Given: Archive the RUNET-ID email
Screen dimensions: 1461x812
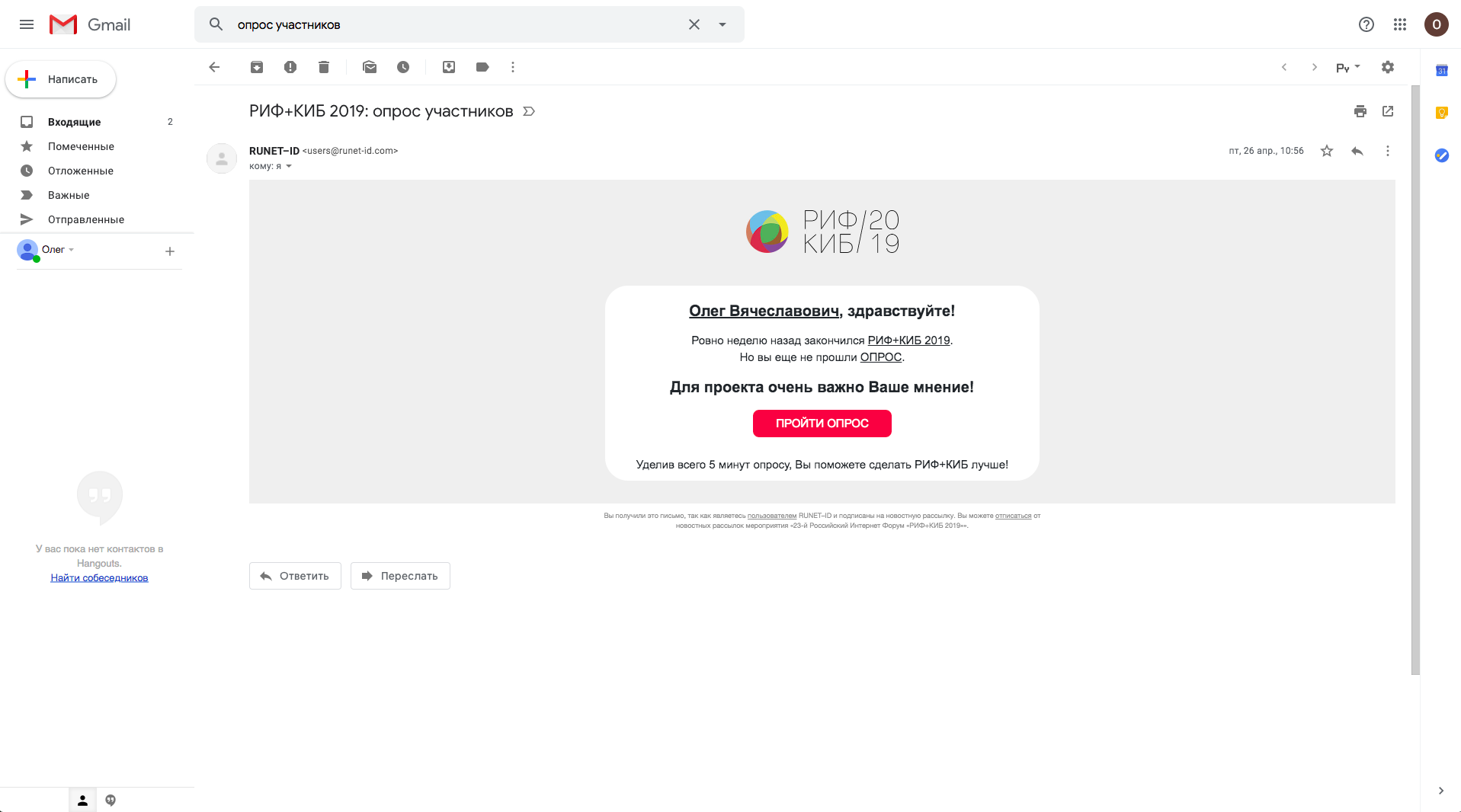Looking at the screenshot, I should [x=257, y=67].
